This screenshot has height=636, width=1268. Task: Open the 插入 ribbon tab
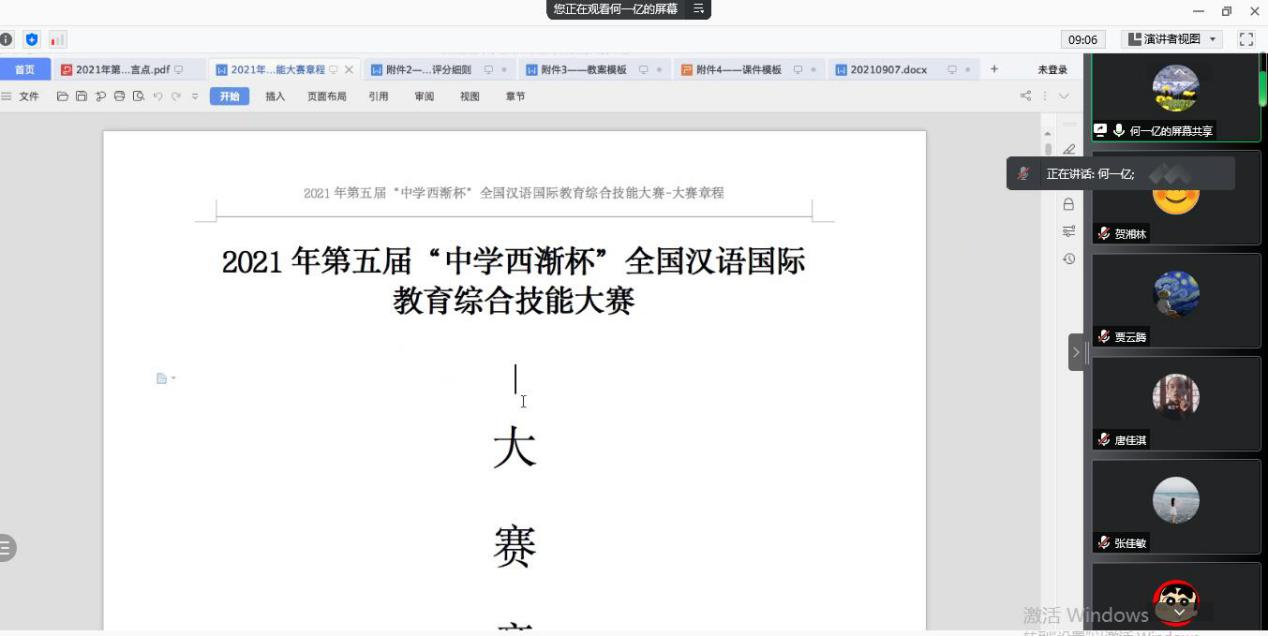tap(275, 97)
